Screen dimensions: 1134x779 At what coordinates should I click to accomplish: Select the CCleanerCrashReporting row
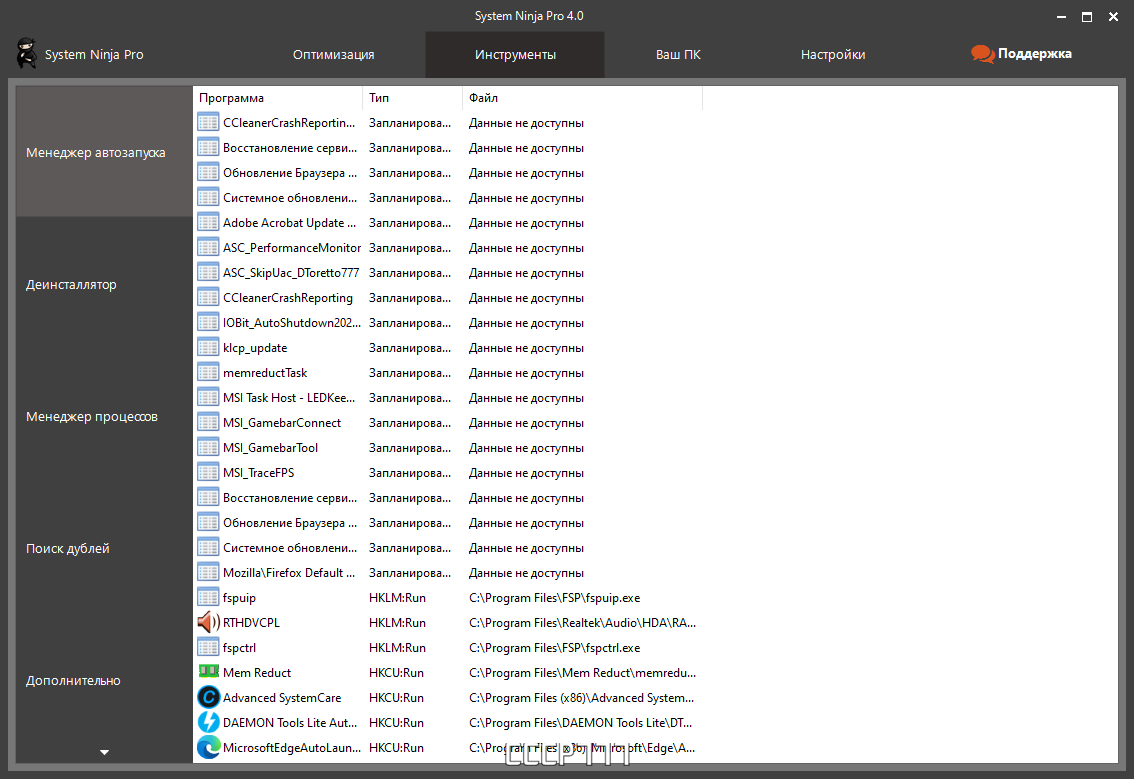tap(448, 298)
